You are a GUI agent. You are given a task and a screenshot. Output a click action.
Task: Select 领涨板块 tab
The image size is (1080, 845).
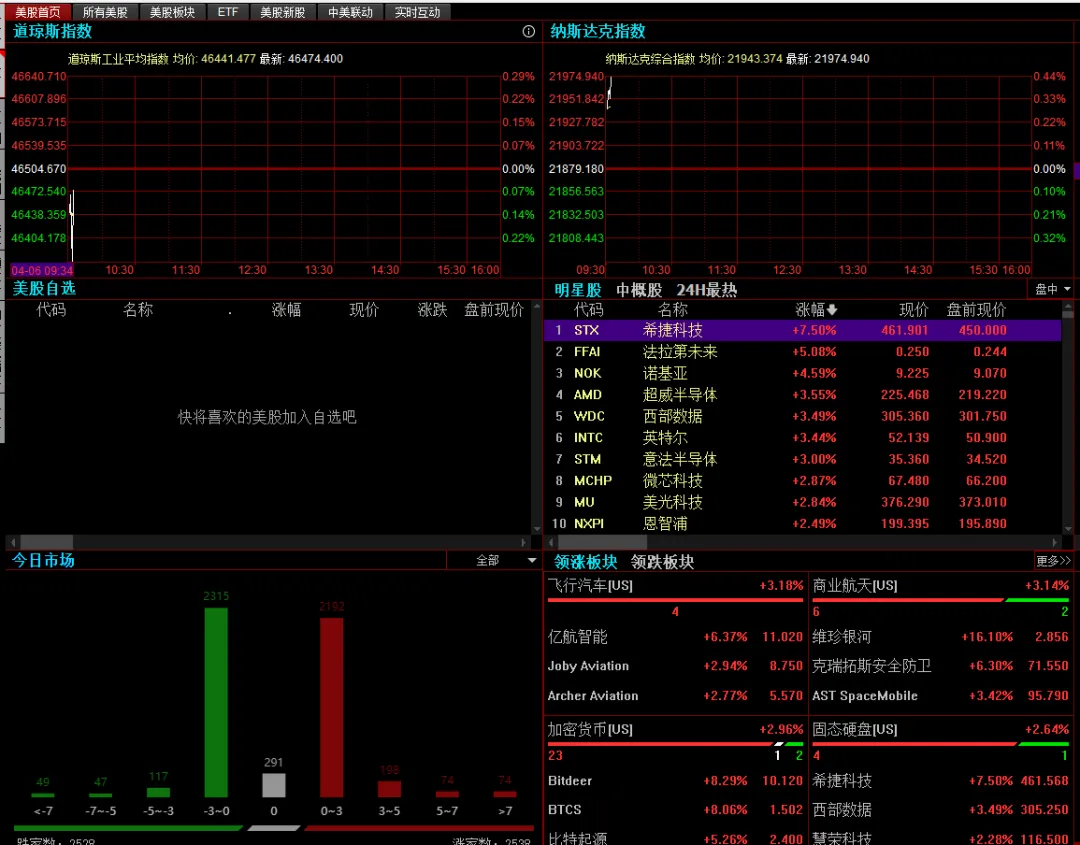585,562
